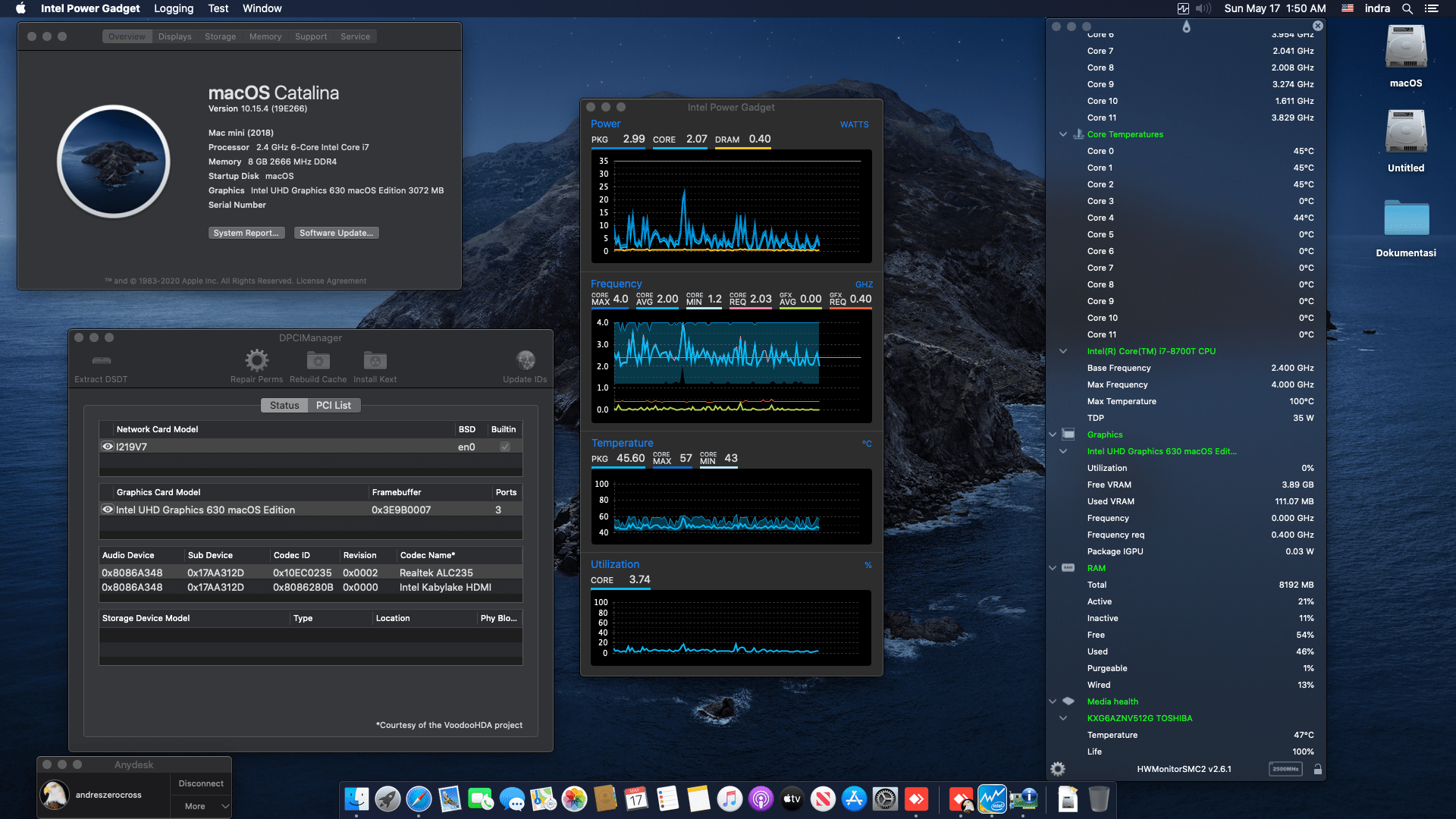Open the Trash in the Dock

click(1099, 799)
